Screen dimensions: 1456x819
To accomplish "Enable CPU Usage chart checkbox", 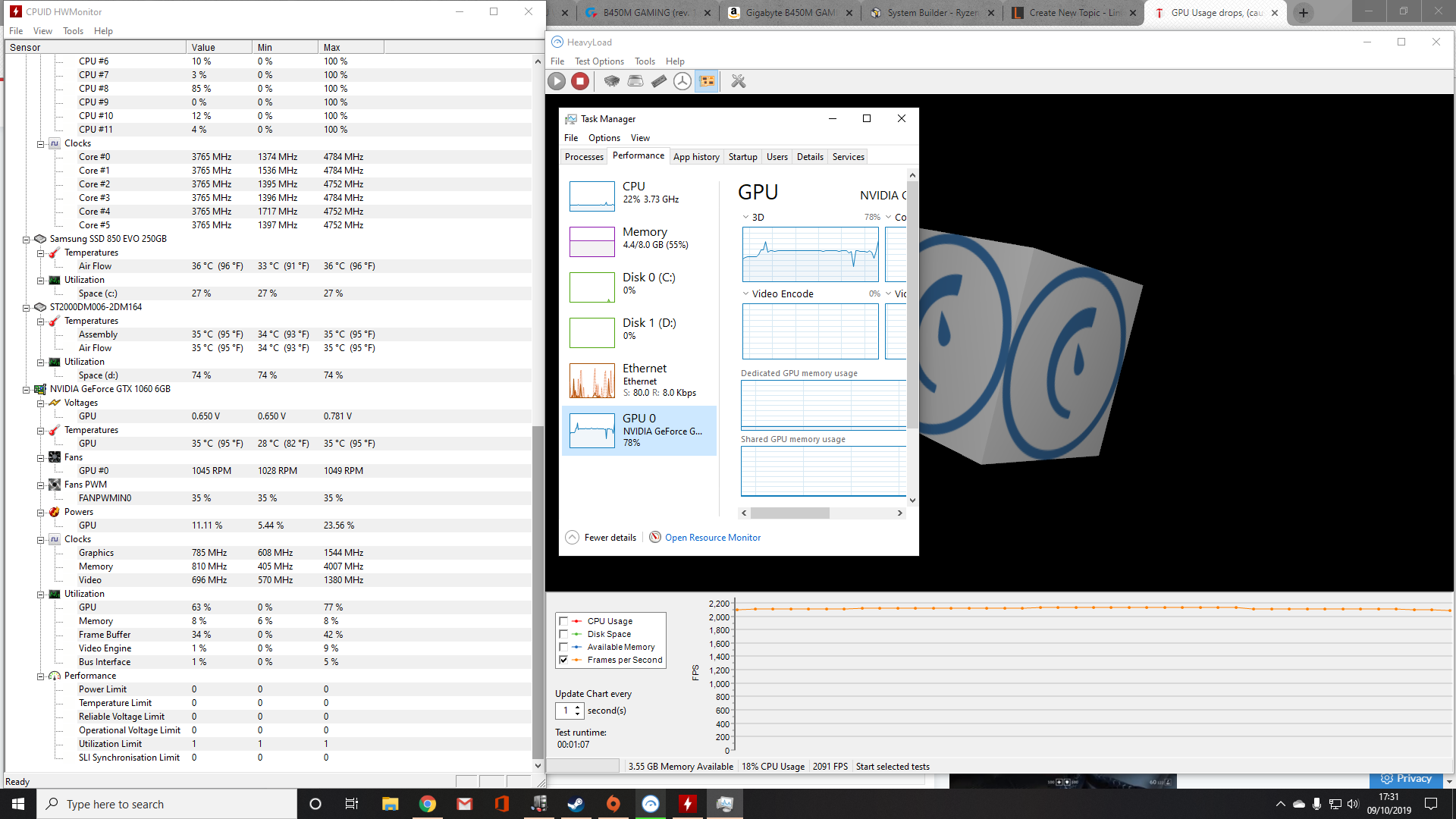I will [x=563, y=621].
